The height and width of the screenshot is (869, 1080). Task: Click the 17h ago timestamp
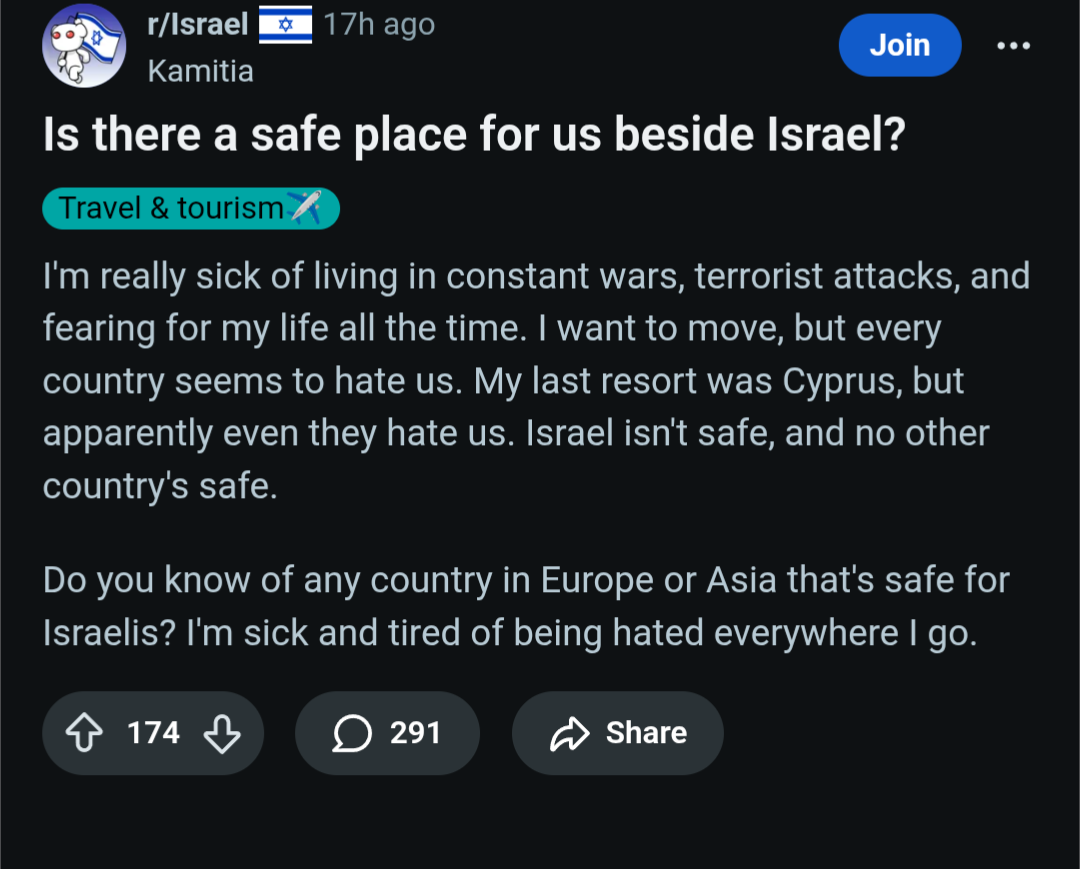click(379, 25)
